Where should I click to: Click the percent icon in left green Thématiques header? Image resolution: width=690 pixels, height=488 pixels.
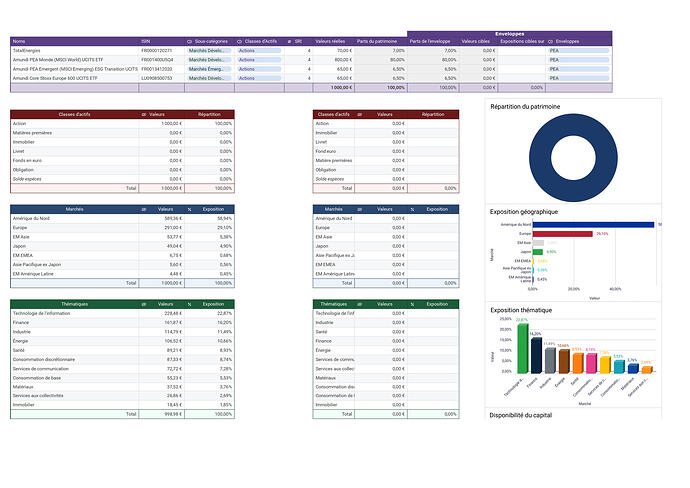(189, 304)
